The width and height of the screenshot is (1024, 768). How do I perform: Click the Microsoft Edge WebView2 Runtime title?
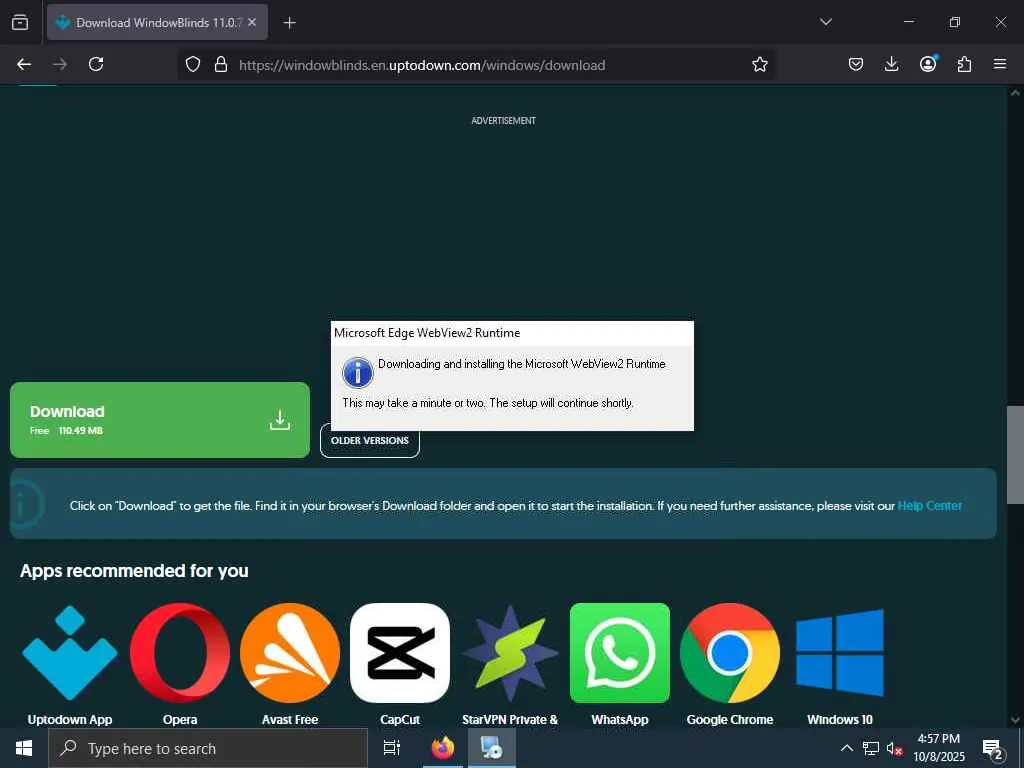point(427,333)
